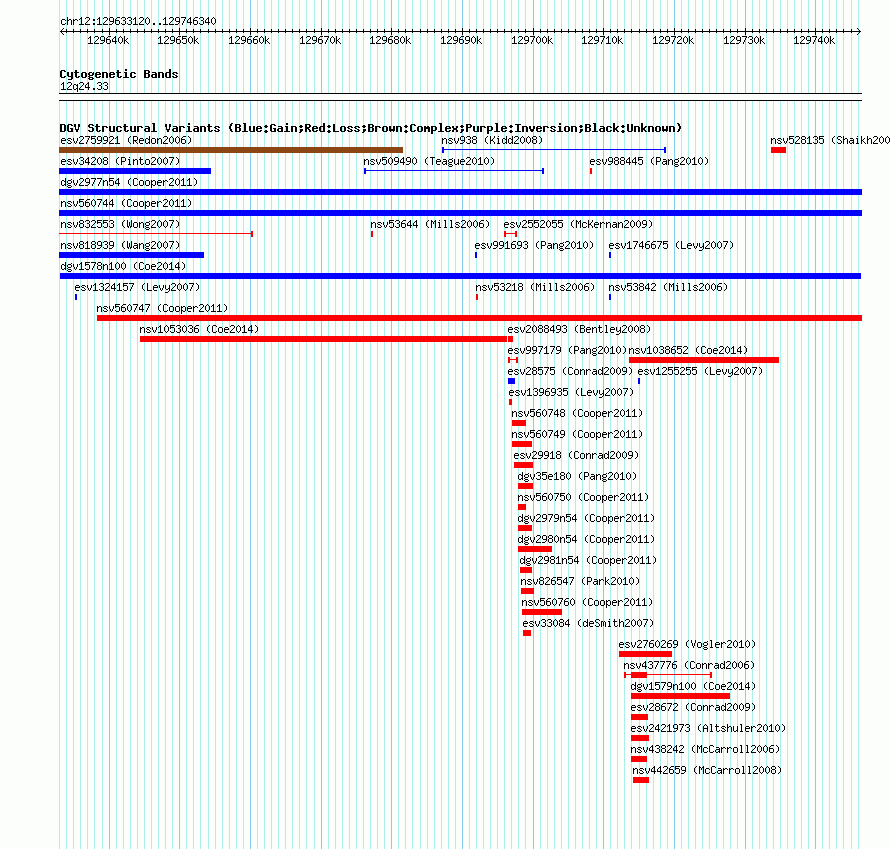Click nsv560747 (Cooper2011) label
Image resolution: width=890 pixels, height=849 pixels.
tap(162, 308)
